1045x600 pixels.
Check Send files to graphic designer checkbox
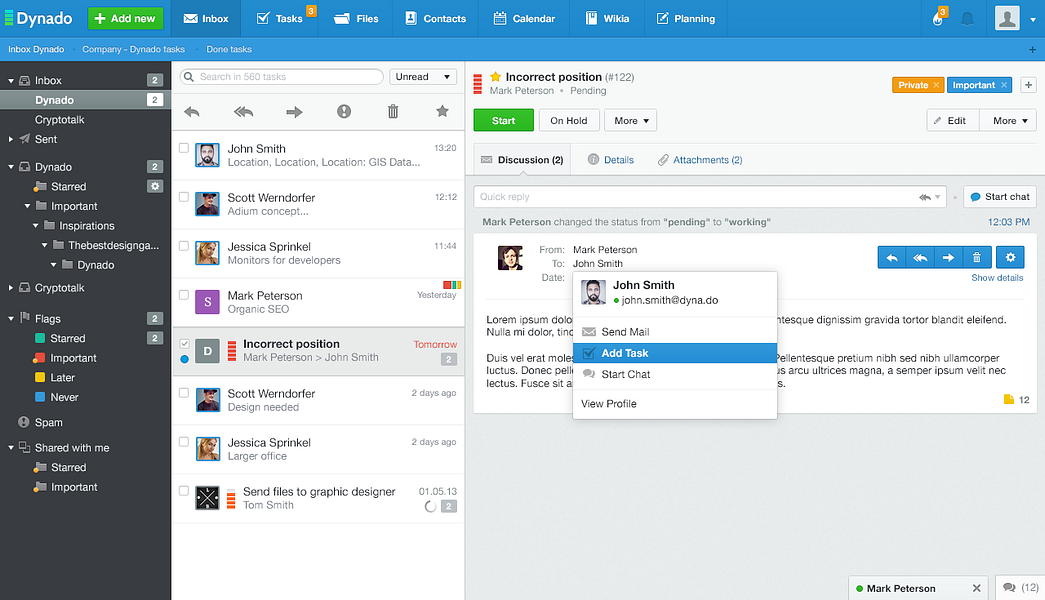point(184,491)
